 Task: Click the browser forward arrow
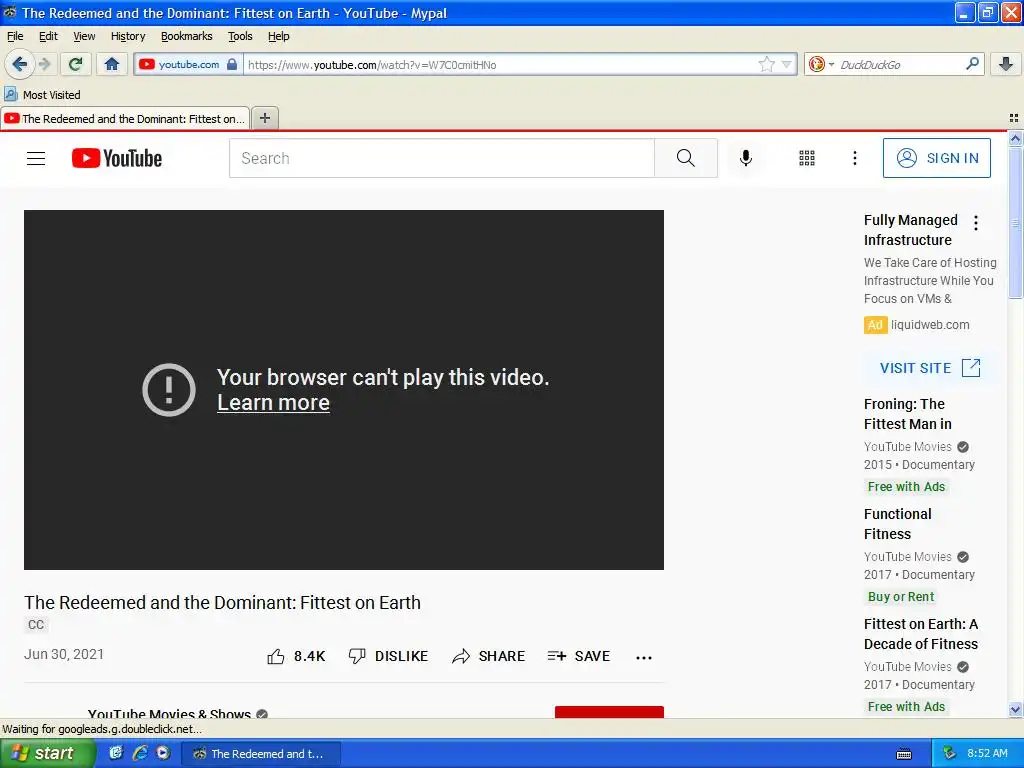[x=44, y=64]
